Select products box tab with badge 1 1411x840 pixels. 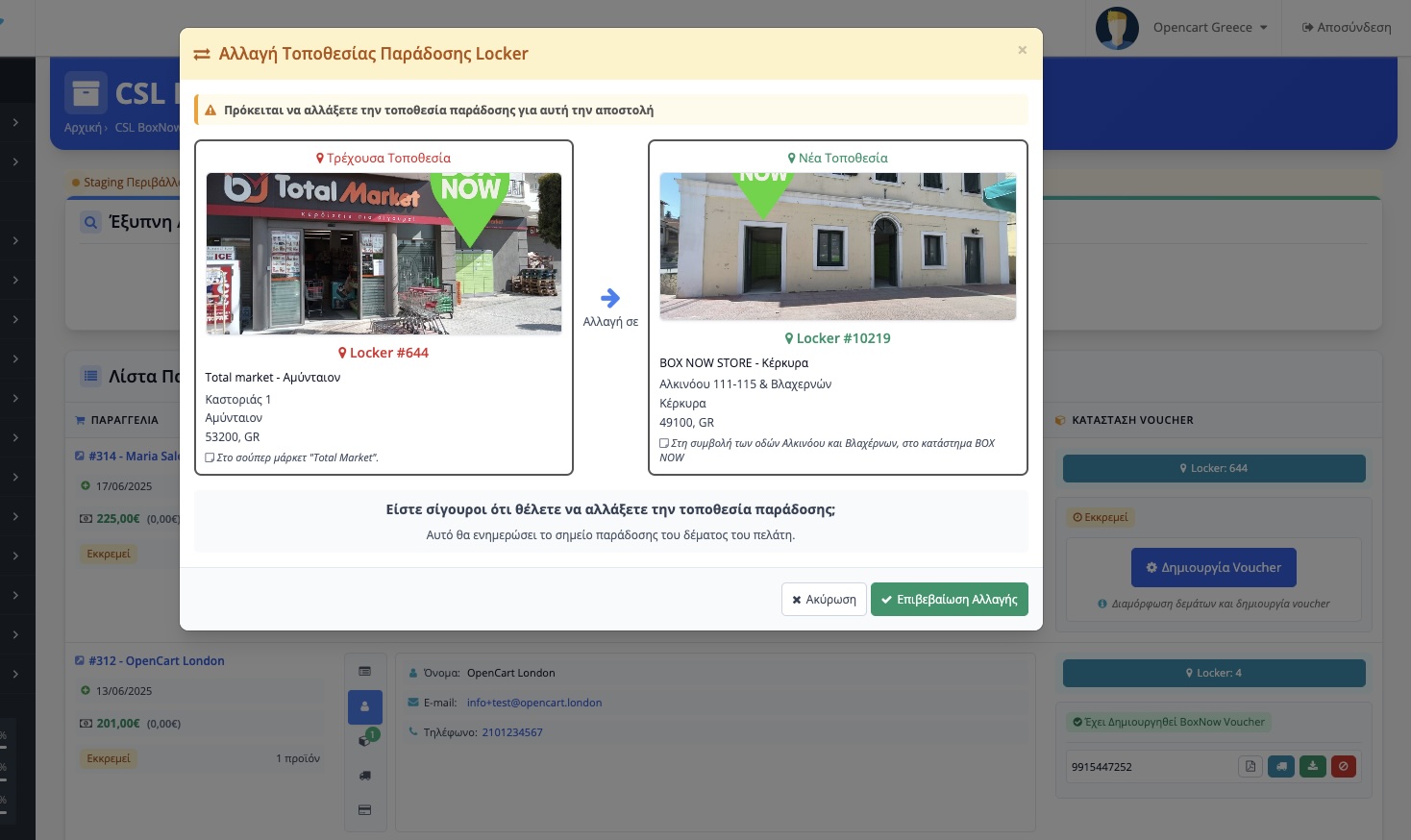click(x=365, y=740)
